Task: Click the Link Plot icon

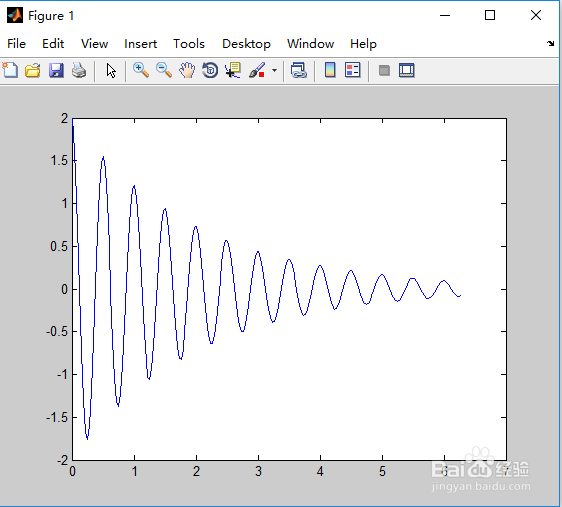Action: (x=299, y=70)
